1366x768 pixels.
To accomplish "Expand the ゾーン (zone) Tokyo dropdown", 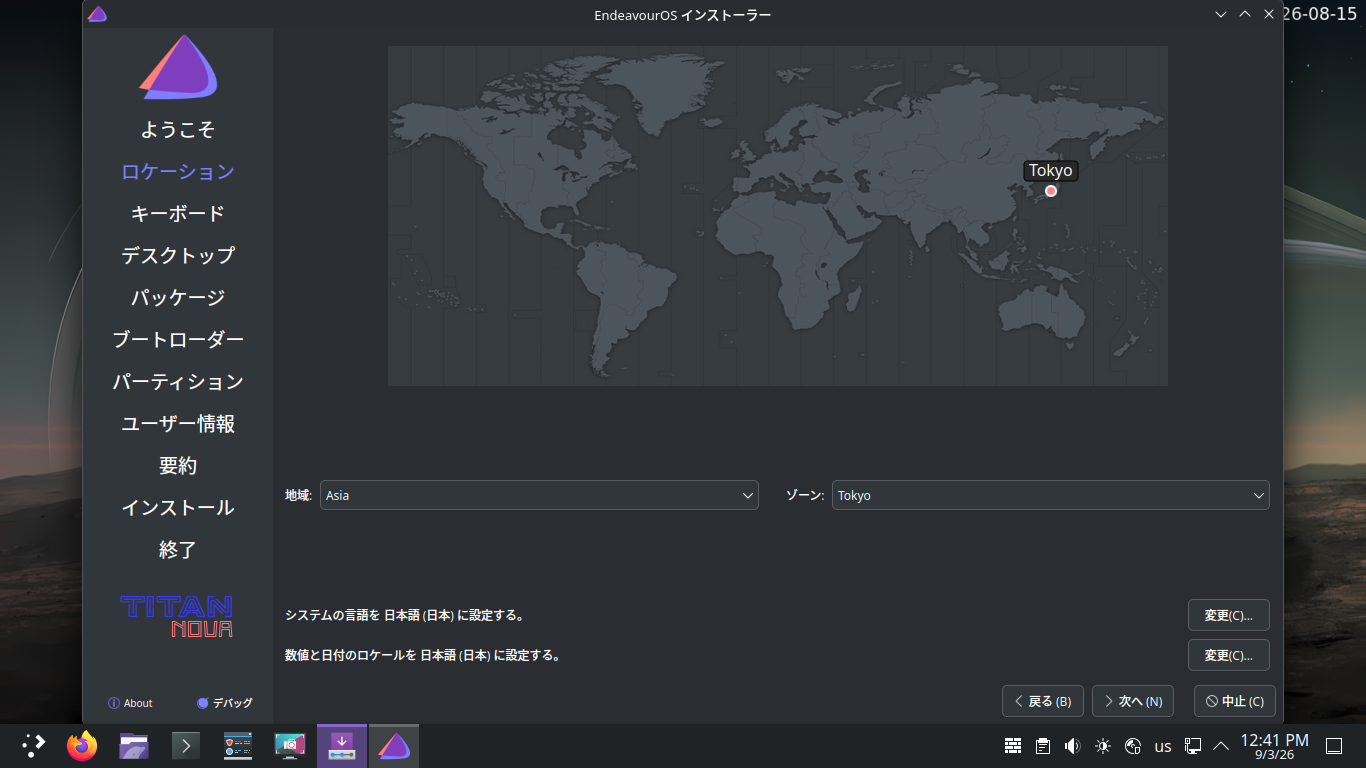I will point(1051,495).
